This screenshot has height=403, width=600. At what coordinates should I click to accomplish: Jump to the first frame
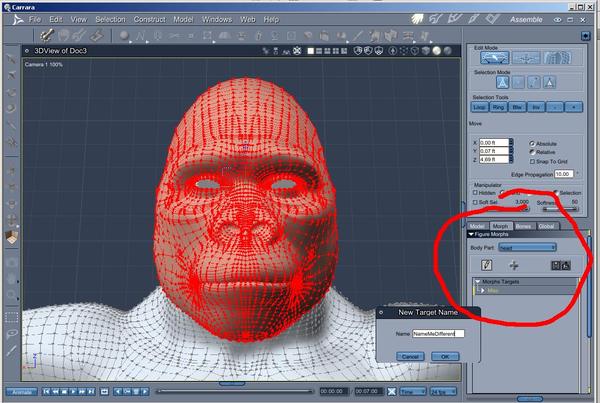click(46, 392)
